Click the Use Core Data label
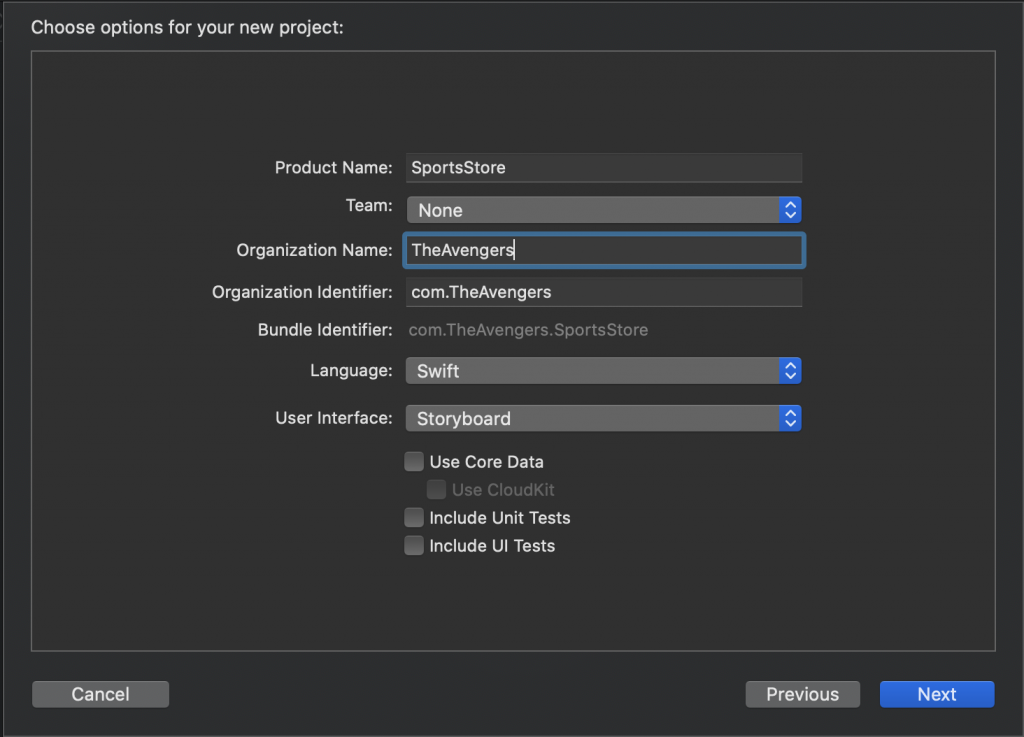This screenshot has width=1024, height=737. coord(486,462)
